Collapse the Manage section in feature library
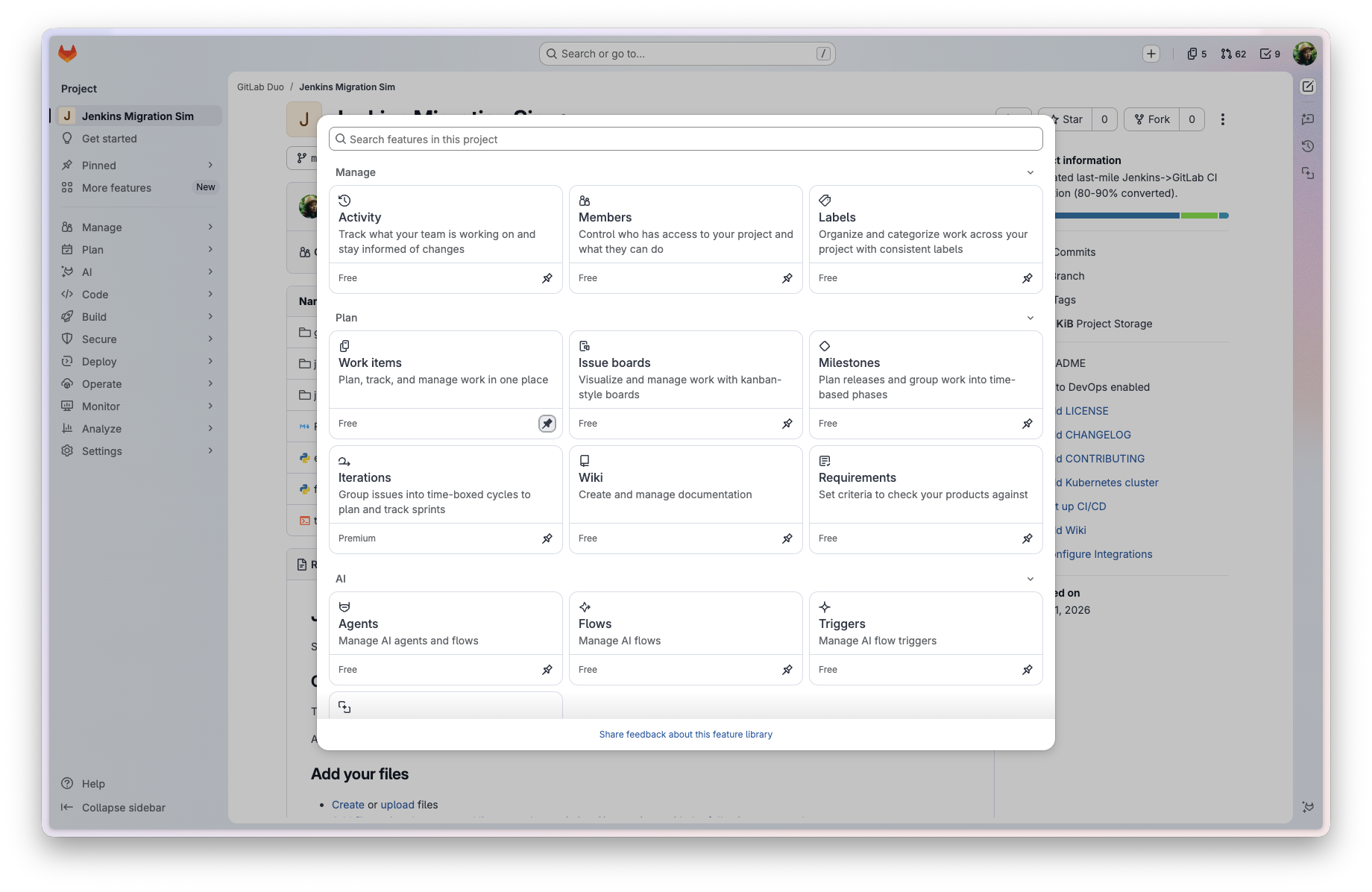 (1030, 172)
